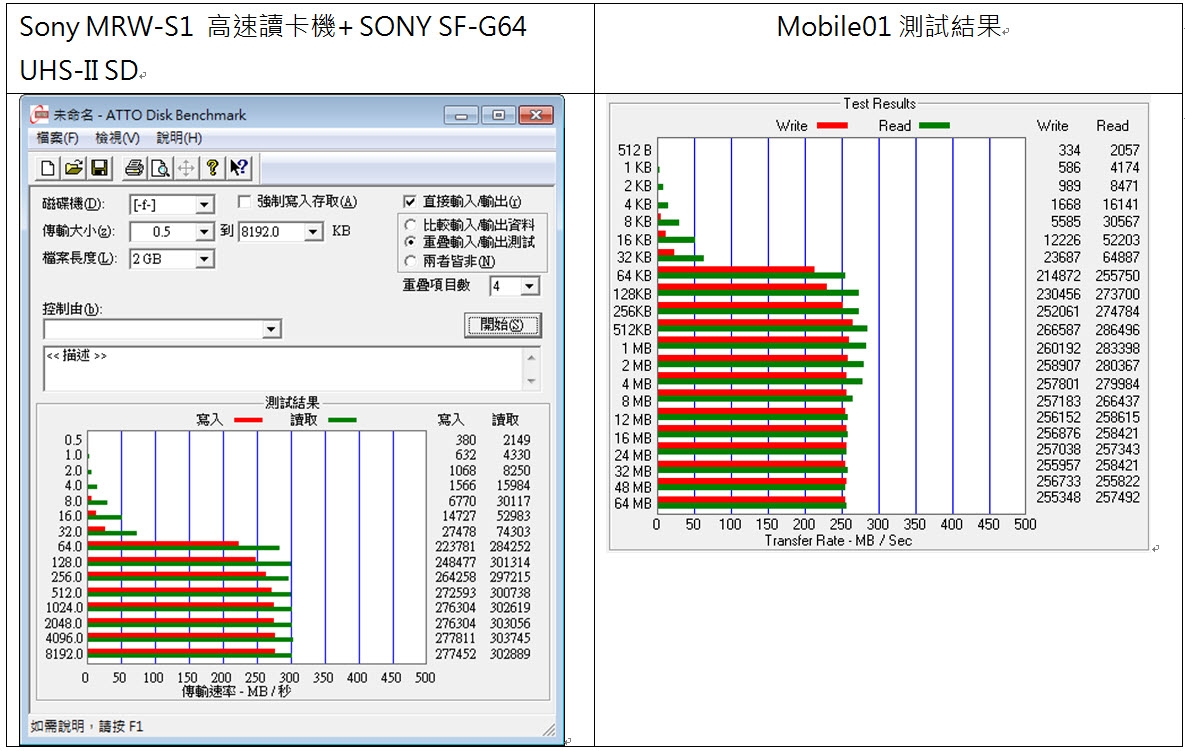Click inside the 描述 description text box
The width and height of the screenshot is (1185, 751).
pyautogui.click(x=283, y=369)
